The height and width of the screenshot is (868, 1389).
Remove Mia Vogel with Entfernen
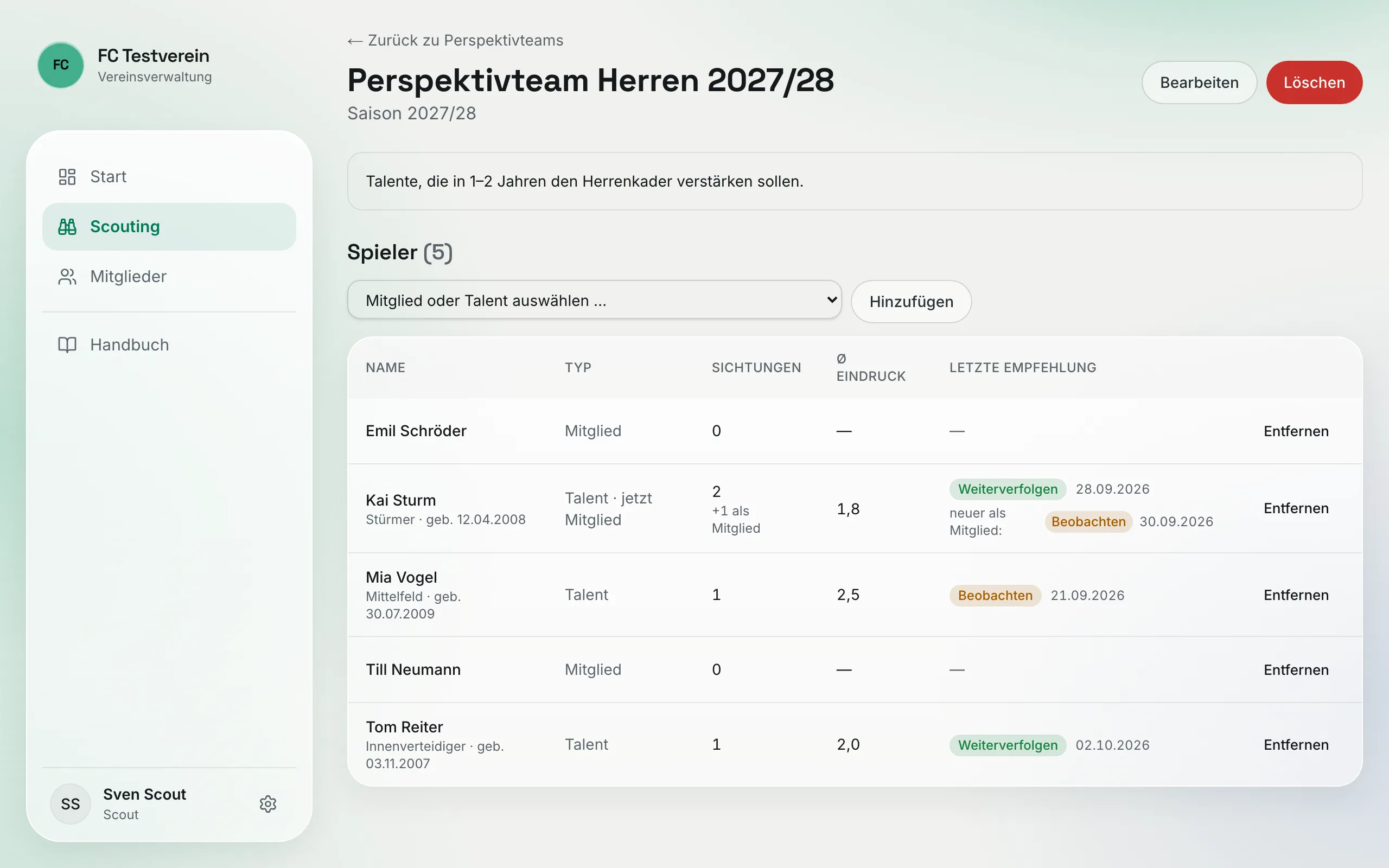1296,595
